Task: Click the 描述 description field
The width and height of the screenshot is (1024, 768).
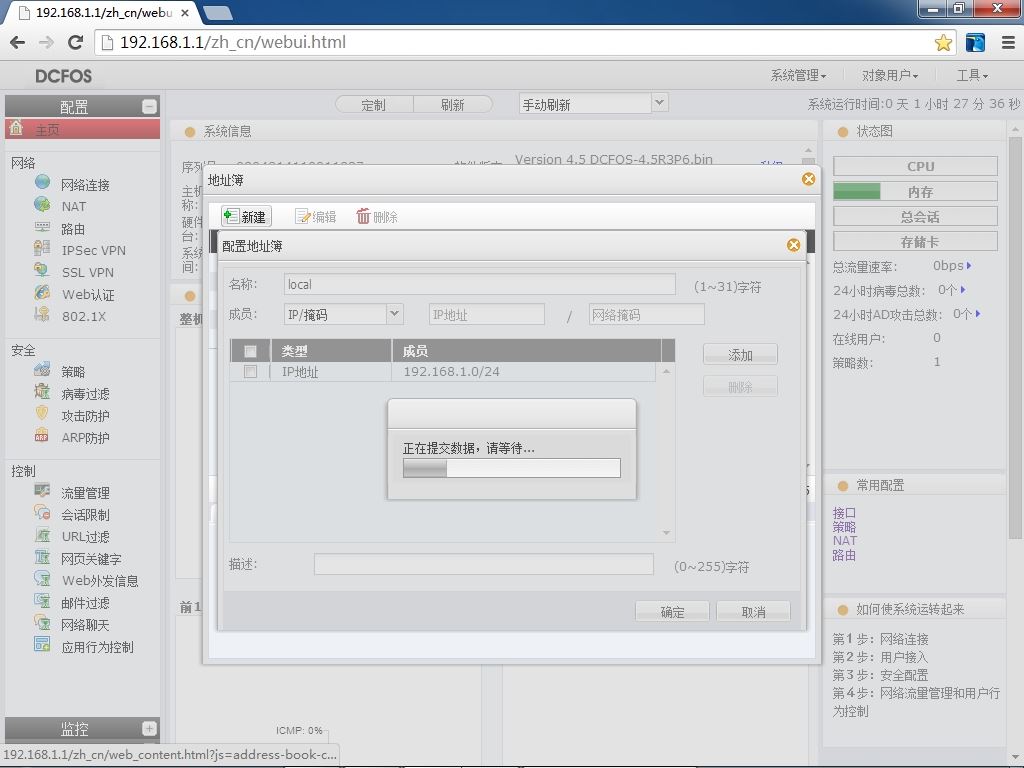Action: (483, 564)
